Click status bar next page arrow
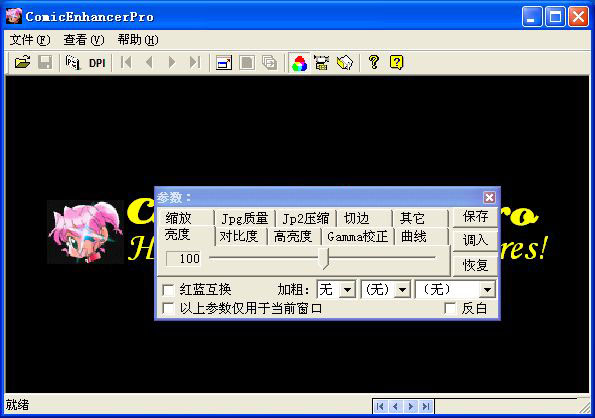Viewport: 595px width, 418px height. 411,407
